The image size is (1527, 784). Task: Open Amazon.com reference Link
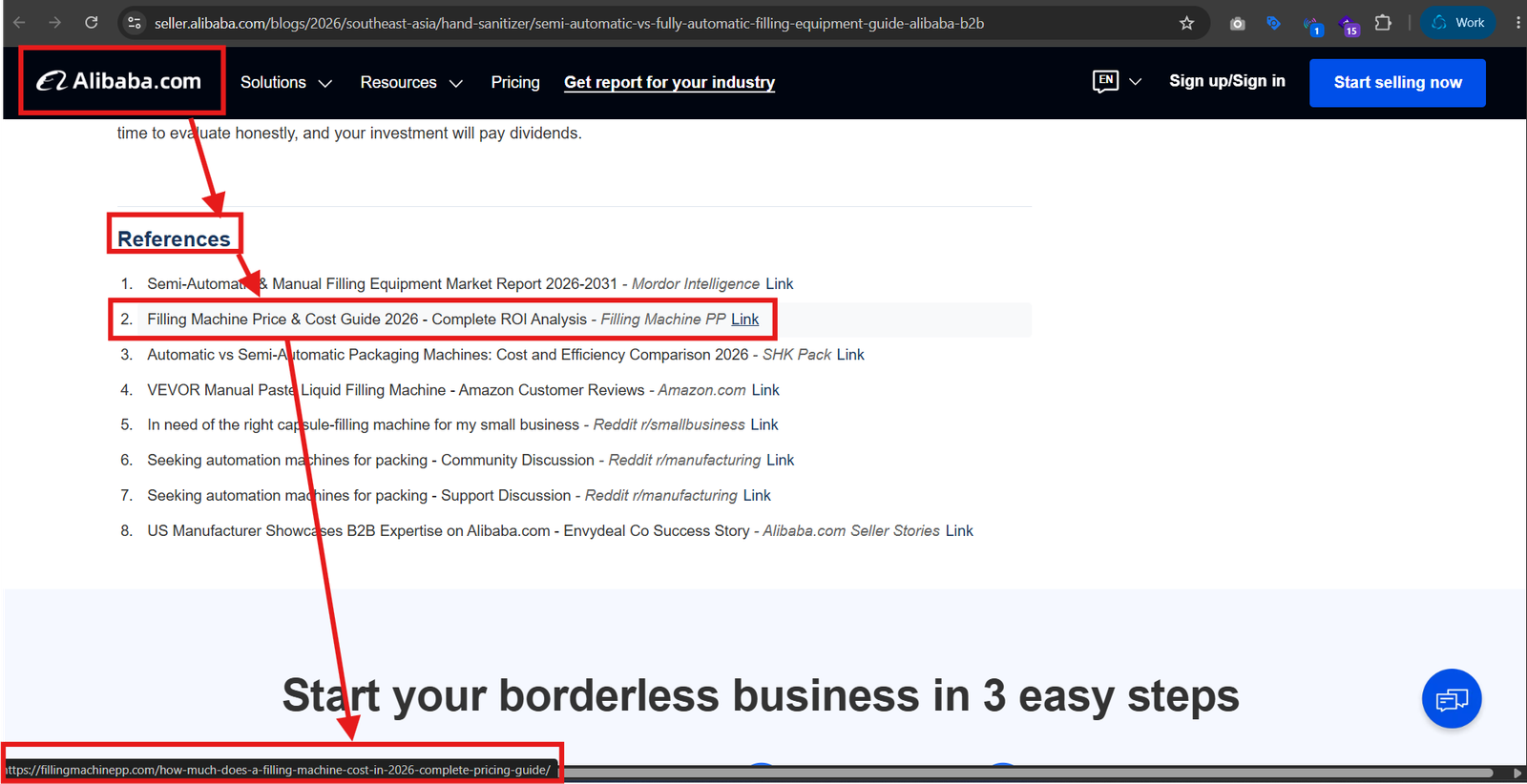tap(765, 390)
